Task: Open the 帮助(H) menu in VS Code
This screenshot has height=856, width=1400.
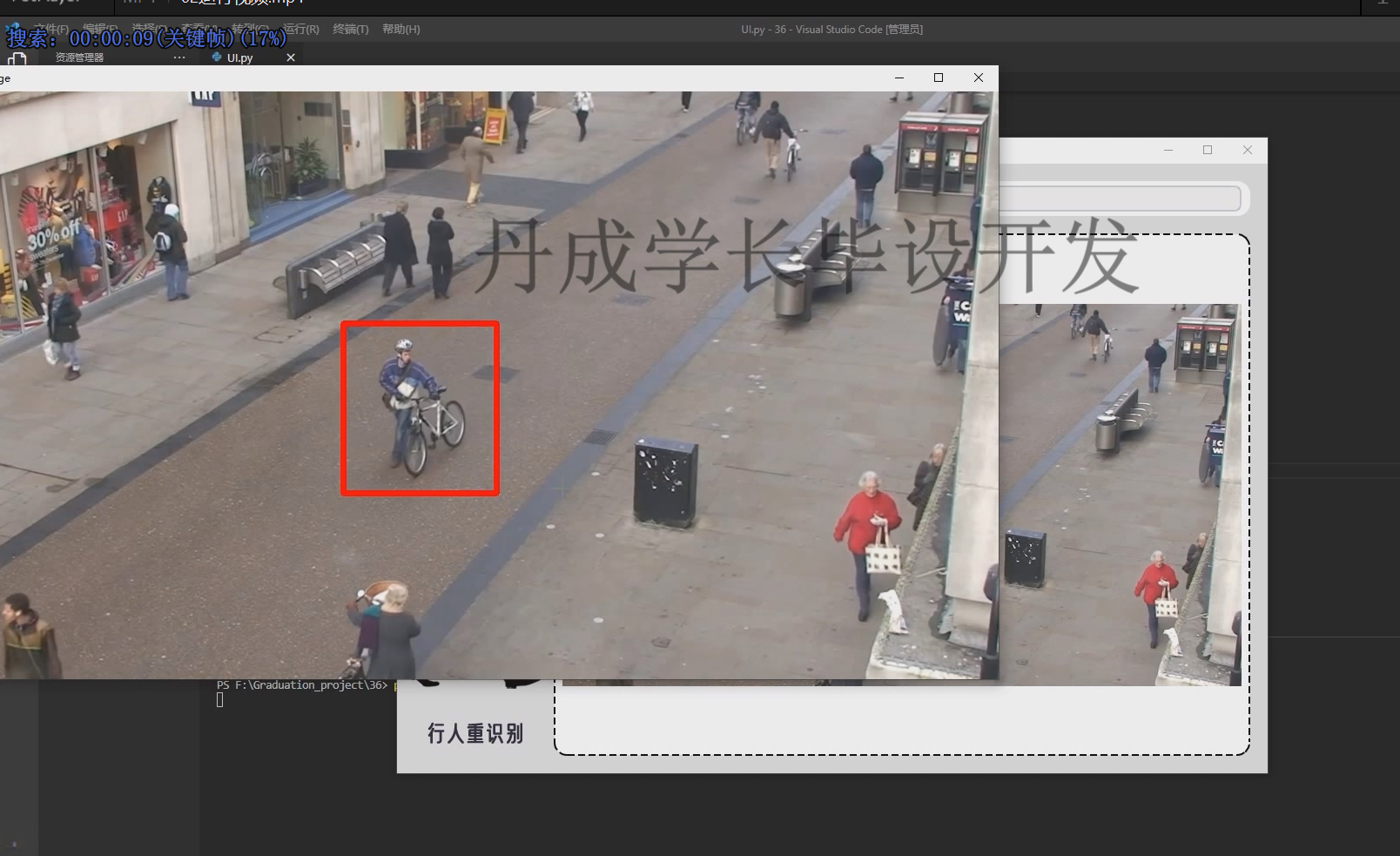Action: coord(400,30)
